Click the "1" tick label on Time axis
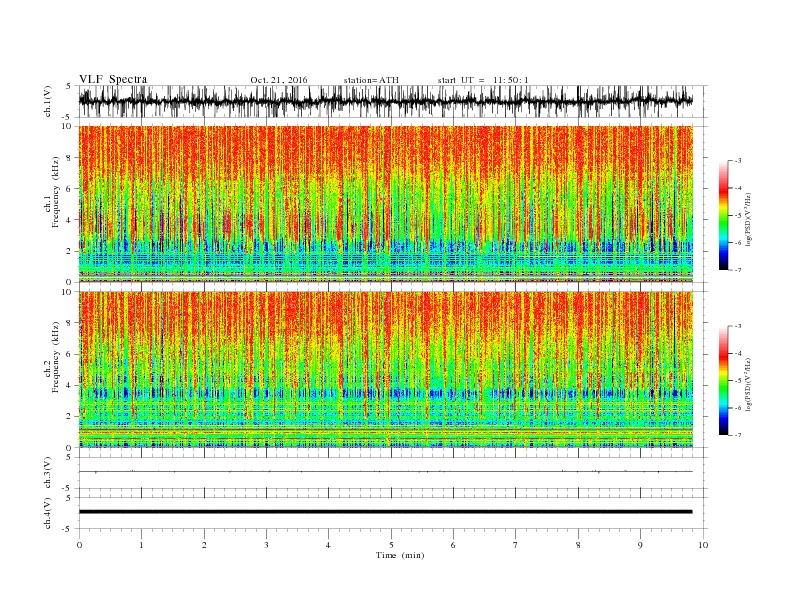This screenshot has height=612, width=792. click(x=142, y=545)
